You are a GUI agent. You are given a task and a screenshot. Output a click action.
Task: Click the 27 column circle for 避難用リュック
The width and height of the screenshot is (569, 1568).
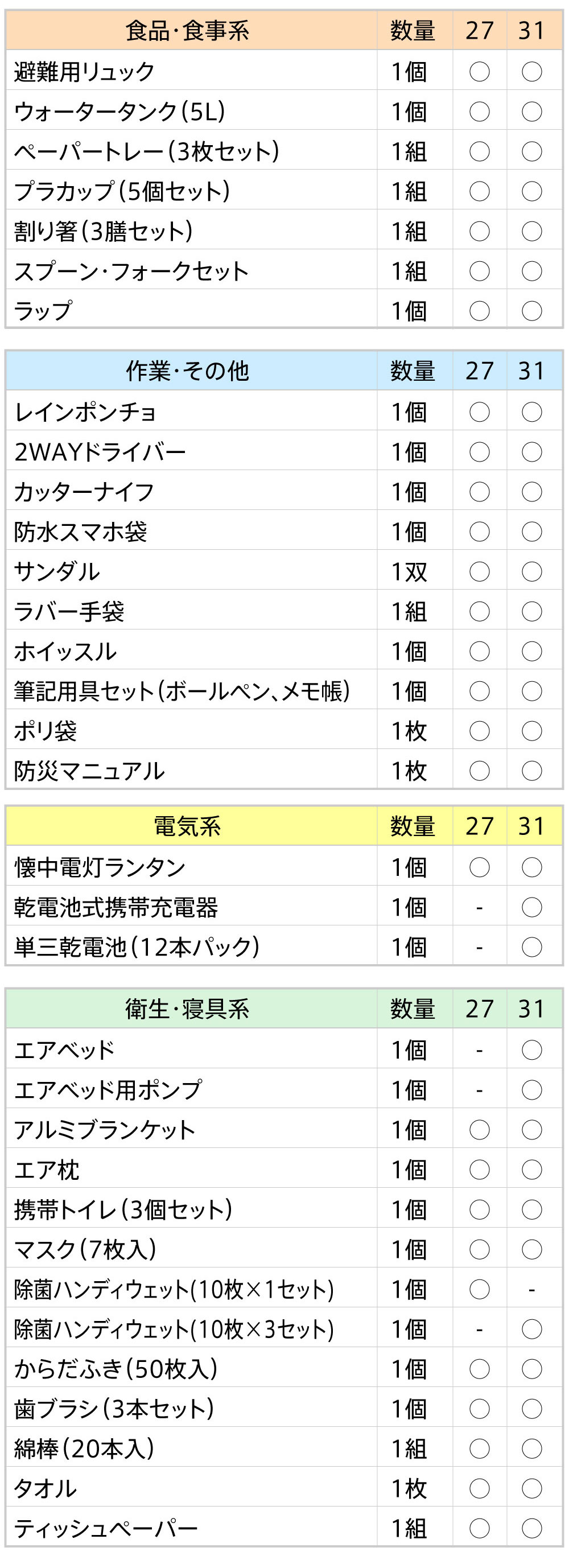480,72
